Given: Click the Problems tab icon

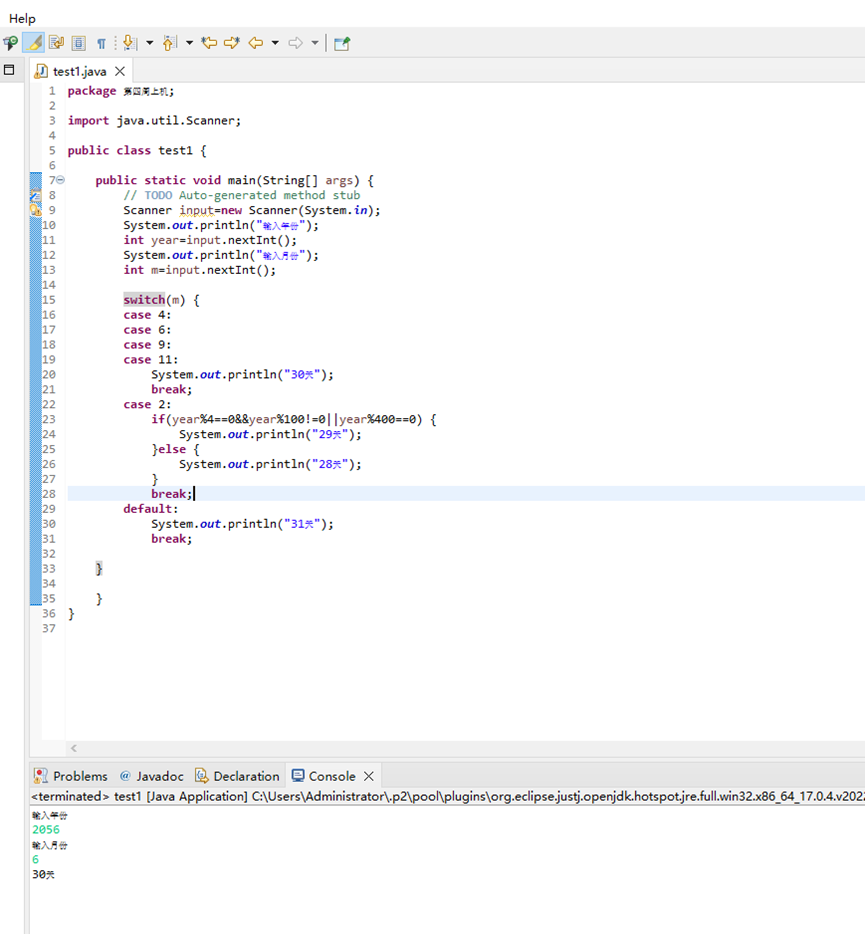Looking at the screenshot, I should tap(41, 776).
